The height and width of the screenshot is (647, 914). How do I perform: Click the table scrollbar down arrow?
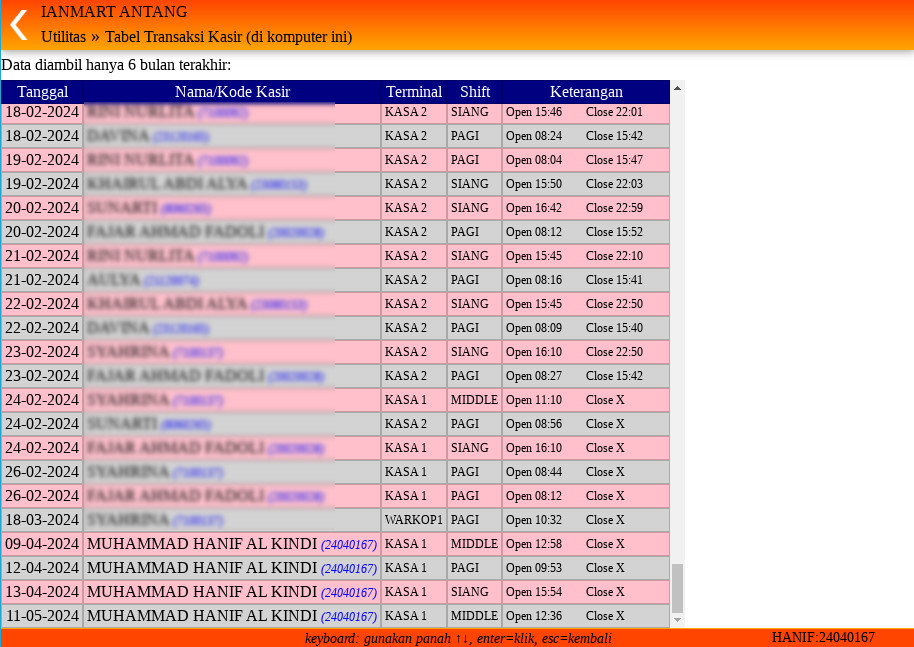[677, 620]
